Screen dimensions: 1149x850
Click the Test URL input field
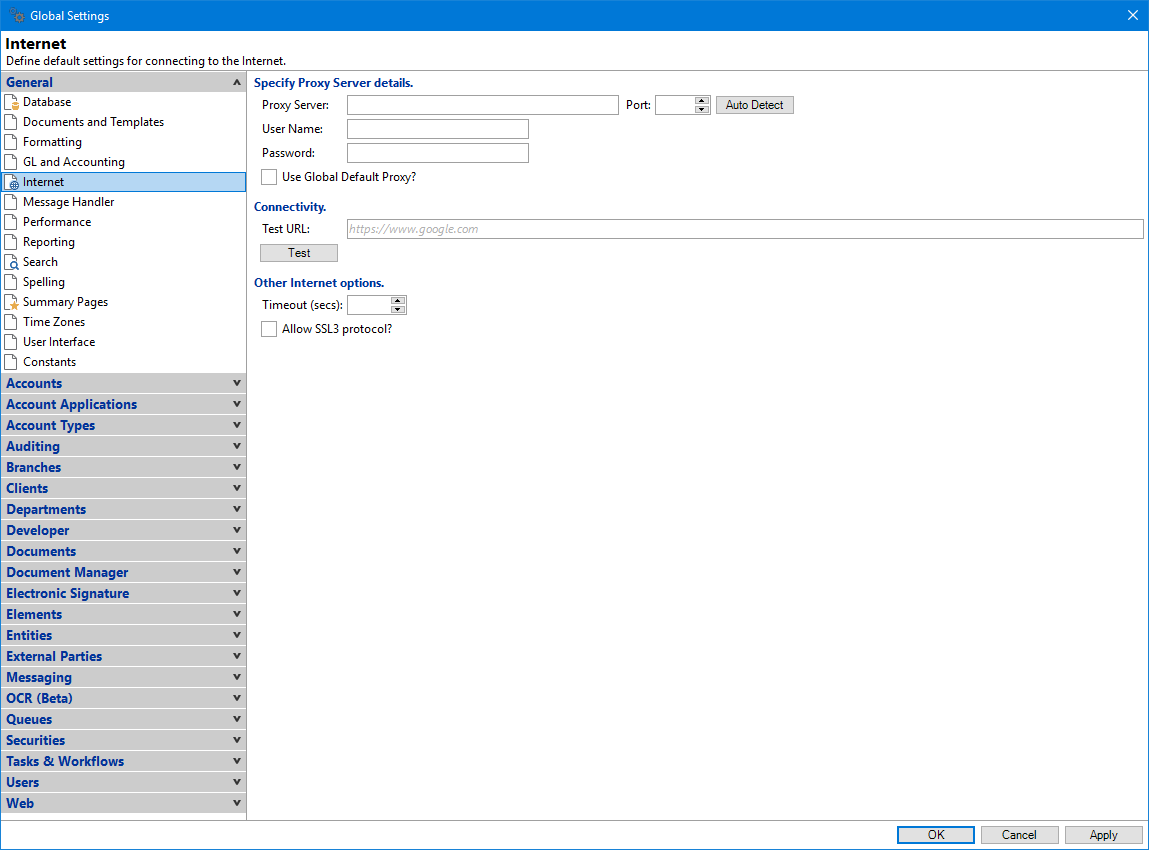pos(745,229)
